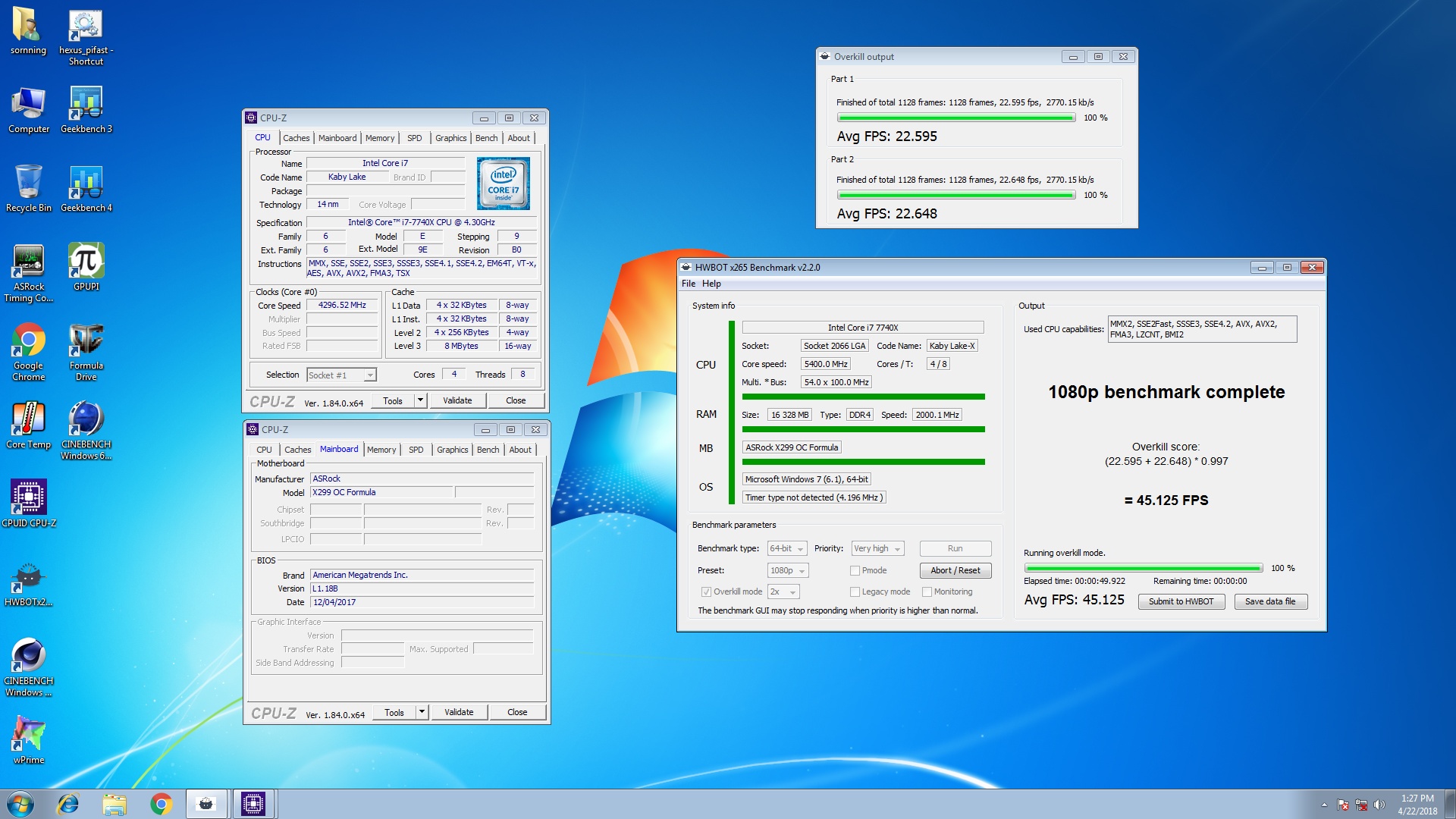Open the Overkill mode 2x dropdown

(783, 591)
